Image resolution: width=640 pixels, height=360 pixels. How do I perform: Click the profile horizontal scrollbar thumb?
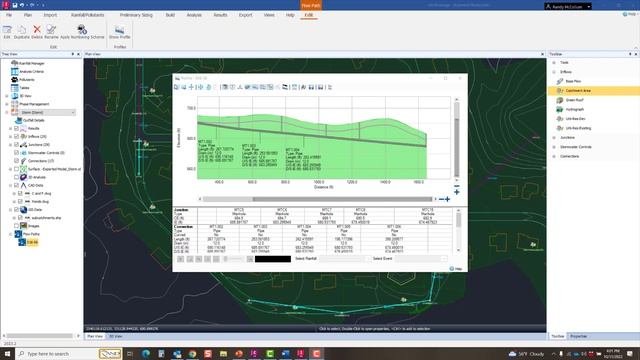click(x=342, y=199)
